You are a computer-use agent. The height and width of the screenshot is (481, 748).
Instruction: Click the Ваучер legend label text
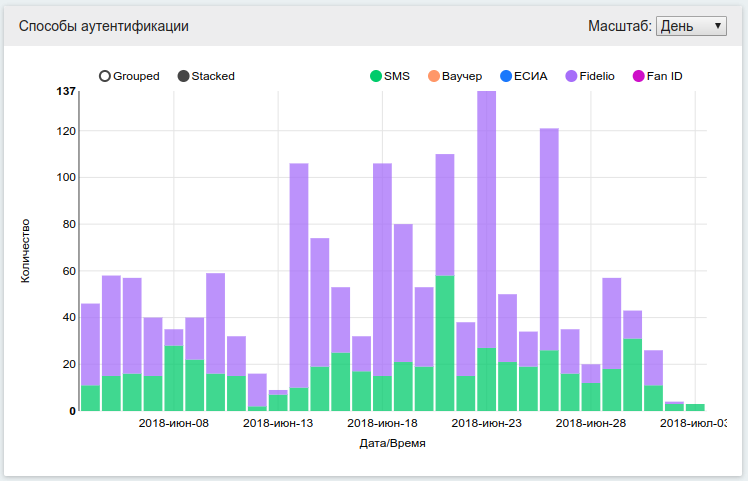(x=462, y=76)
